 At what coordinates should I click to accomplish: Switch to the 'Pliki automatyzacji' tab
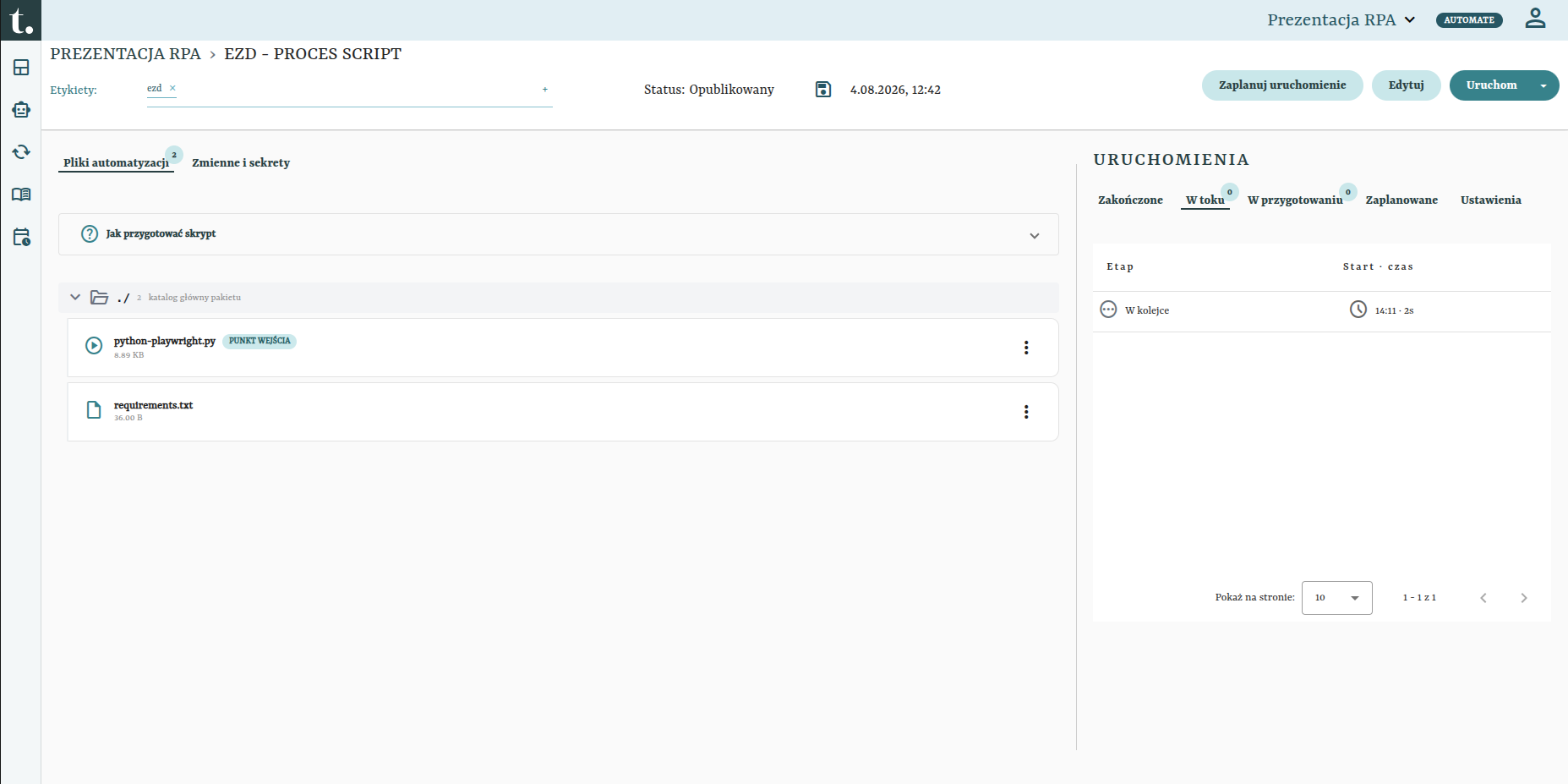pos(117,162)
